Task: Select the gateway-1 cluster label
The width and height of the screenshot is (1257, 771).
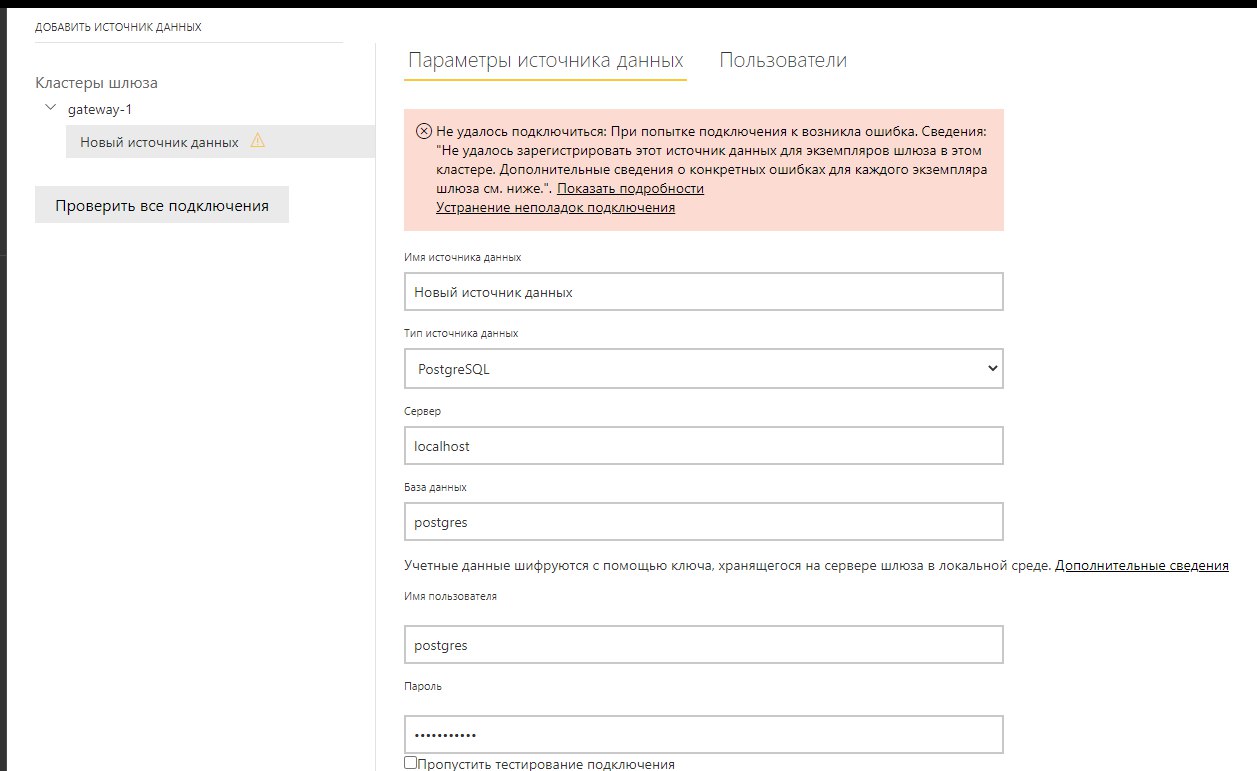Action: coord(100,109)
